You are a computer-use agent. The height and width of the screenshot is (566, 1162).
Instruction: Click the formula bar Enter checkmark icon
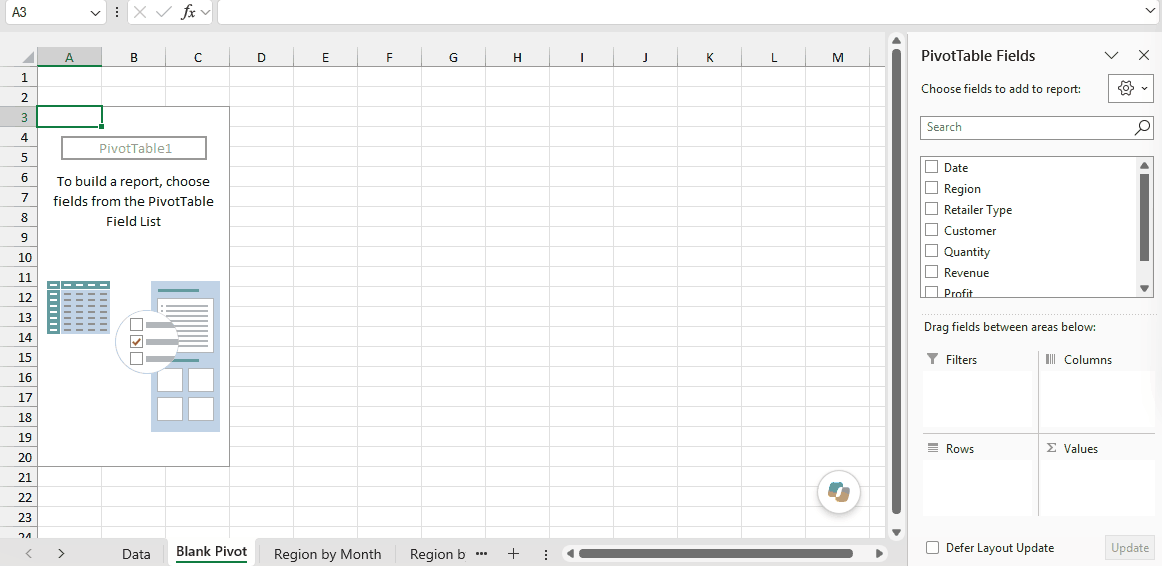click(165, 13)
